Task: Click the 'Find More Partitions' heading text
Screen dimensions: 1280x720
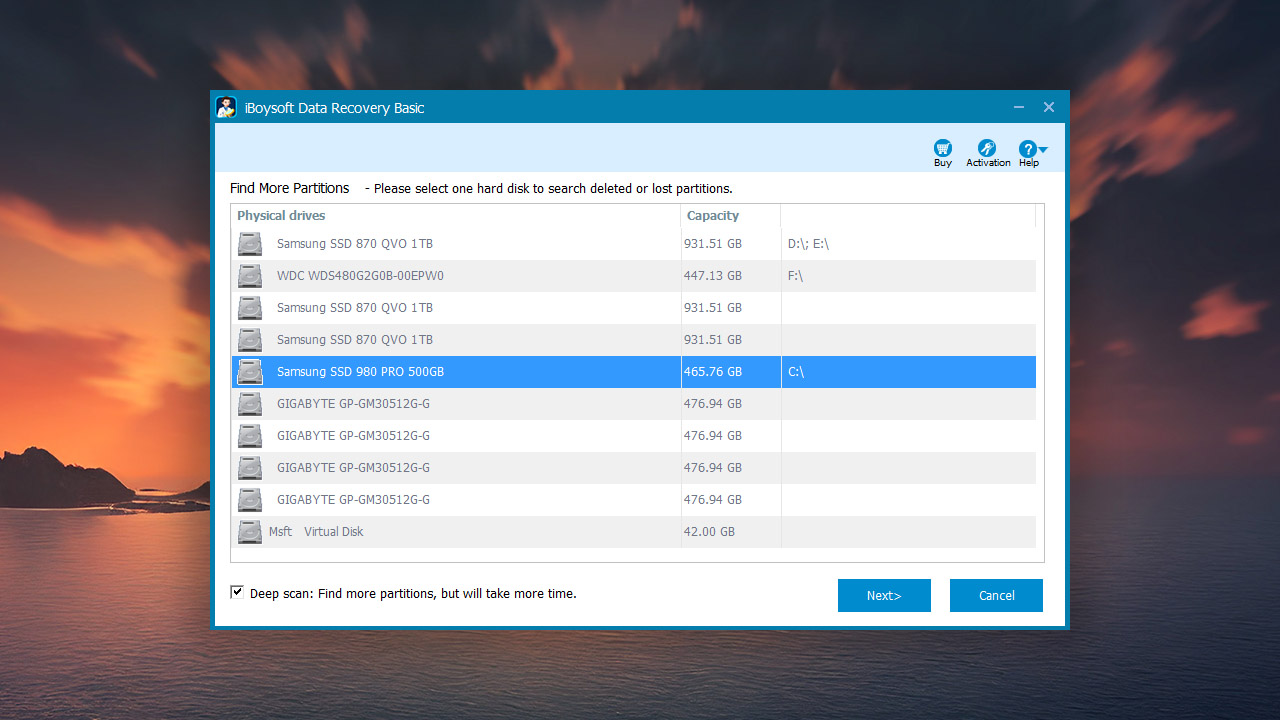Action: point(290,188)
